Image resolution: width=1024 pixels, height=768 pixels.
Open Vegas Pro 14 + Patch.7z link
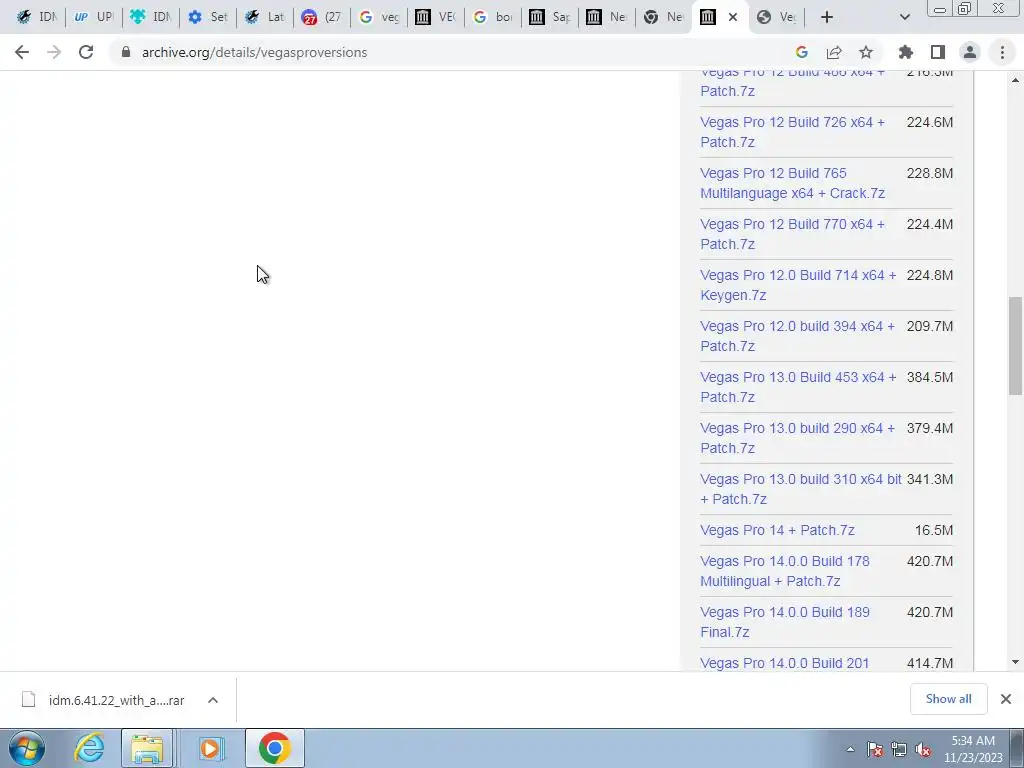[777, 530]
